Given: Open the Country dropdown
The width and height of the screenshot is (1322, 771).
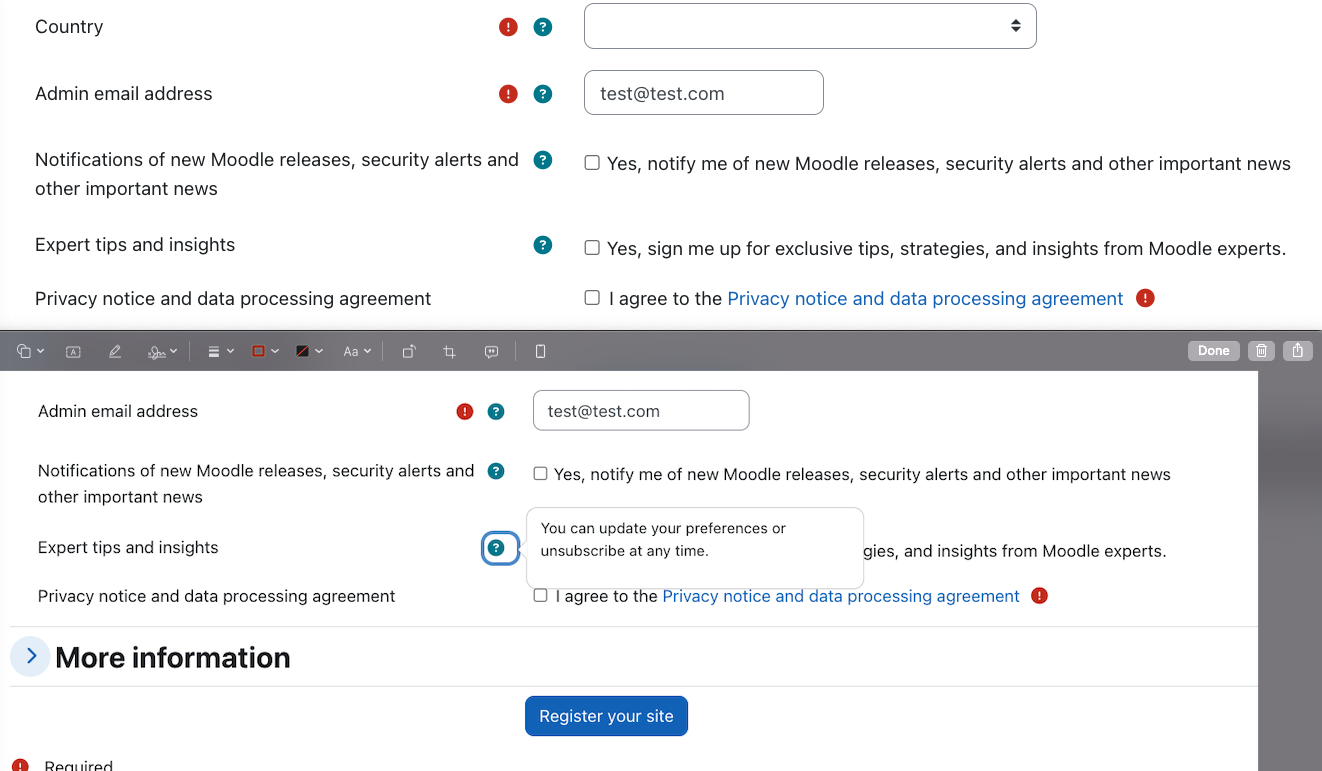Looking at the screenshot, I should point(810,26).
